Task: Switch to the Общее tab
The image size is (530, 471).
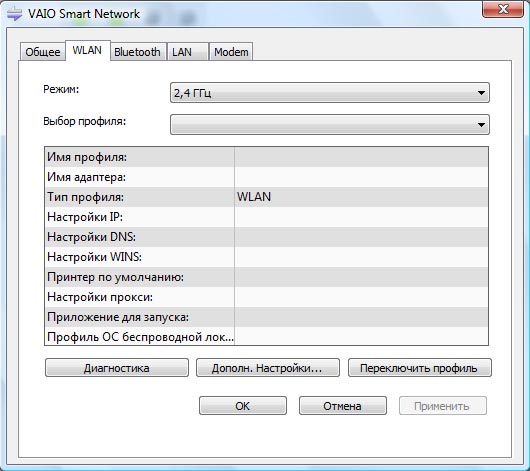Action: pyautogui.click(x=43, y=52)
